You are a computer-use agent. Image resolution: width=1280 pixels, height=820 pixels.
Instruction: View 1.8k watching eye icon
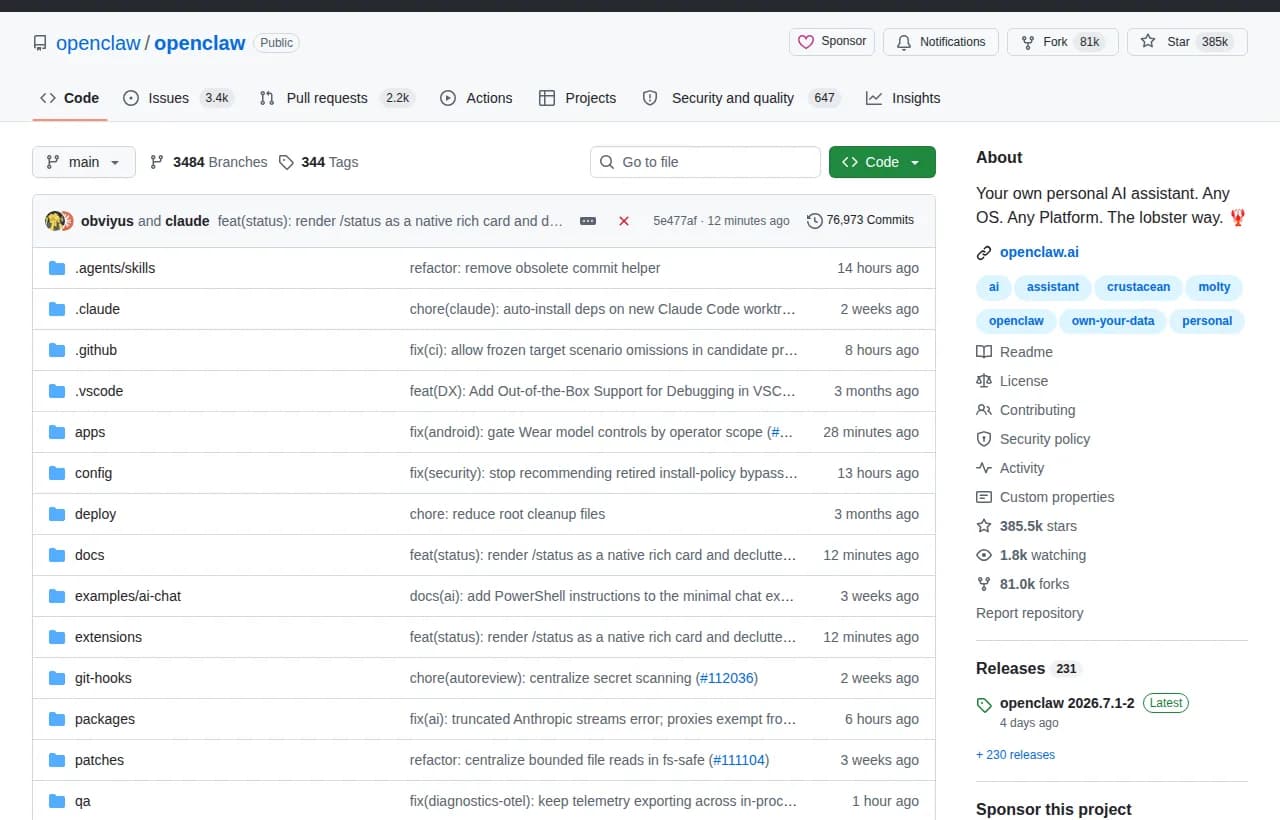click(984, 555)
